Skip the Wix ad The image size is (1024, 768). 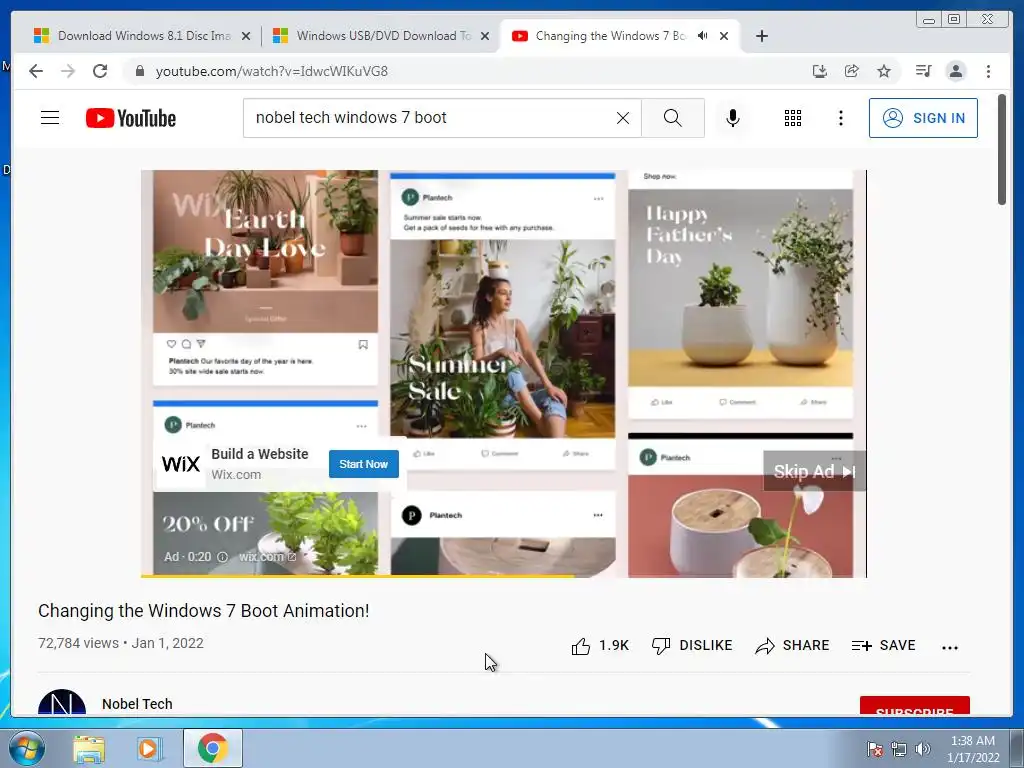pos(814,472)
